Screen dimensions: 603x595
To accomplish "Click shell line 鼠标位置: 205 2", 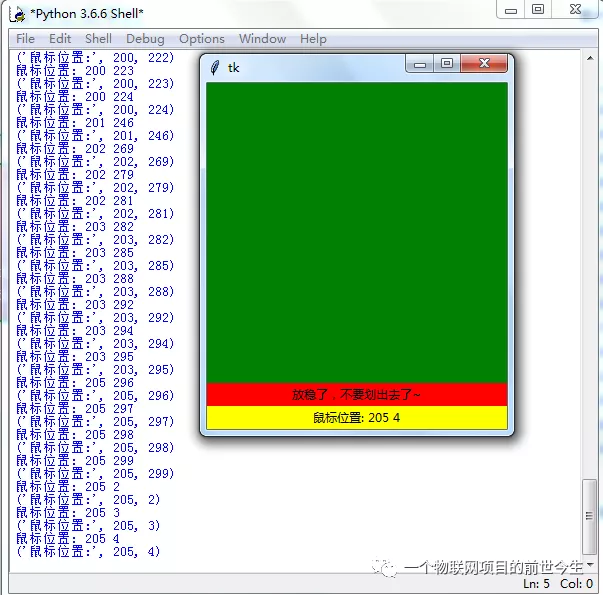I will [68, 487].
